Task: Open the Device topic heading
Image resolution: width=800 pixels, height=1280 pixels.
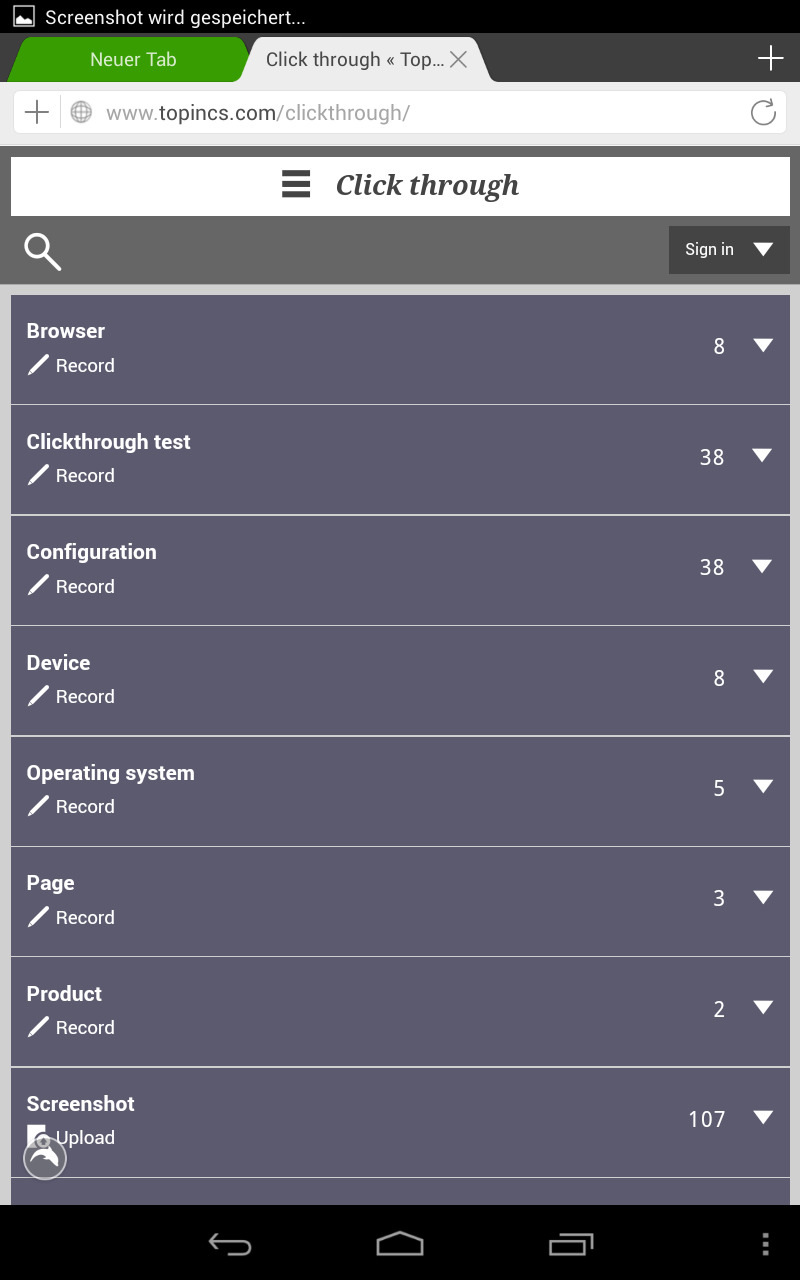Action: pos(58,663)
